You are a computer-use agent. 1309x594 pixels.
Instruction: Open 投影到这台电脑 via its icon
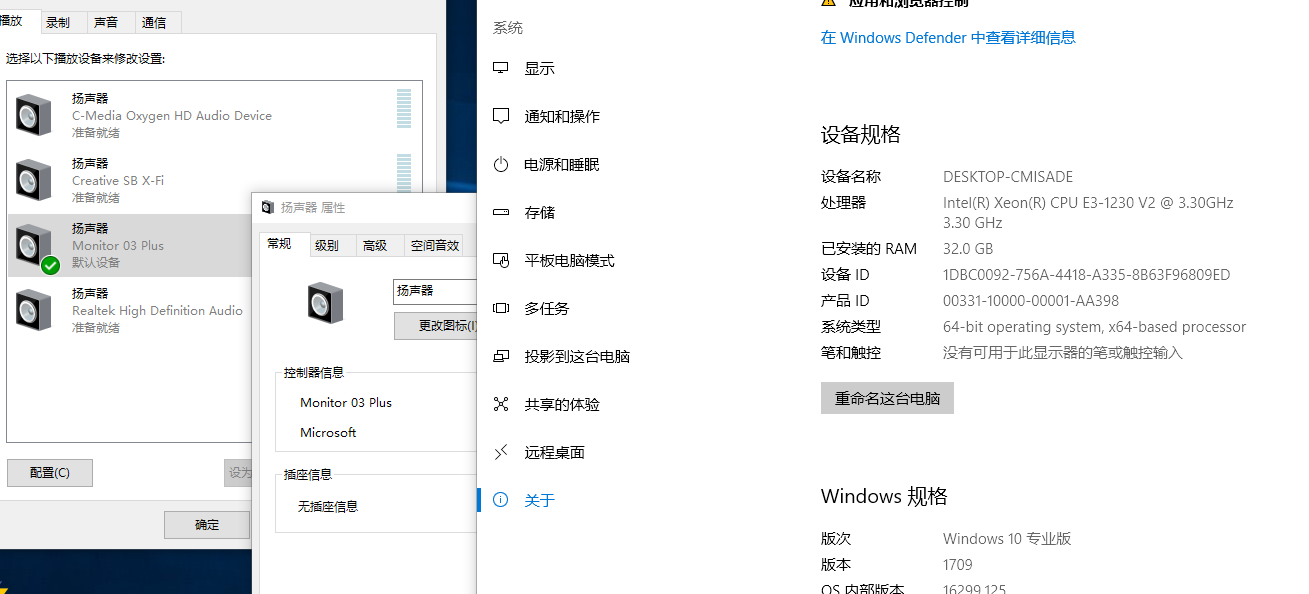pos(500,356)
